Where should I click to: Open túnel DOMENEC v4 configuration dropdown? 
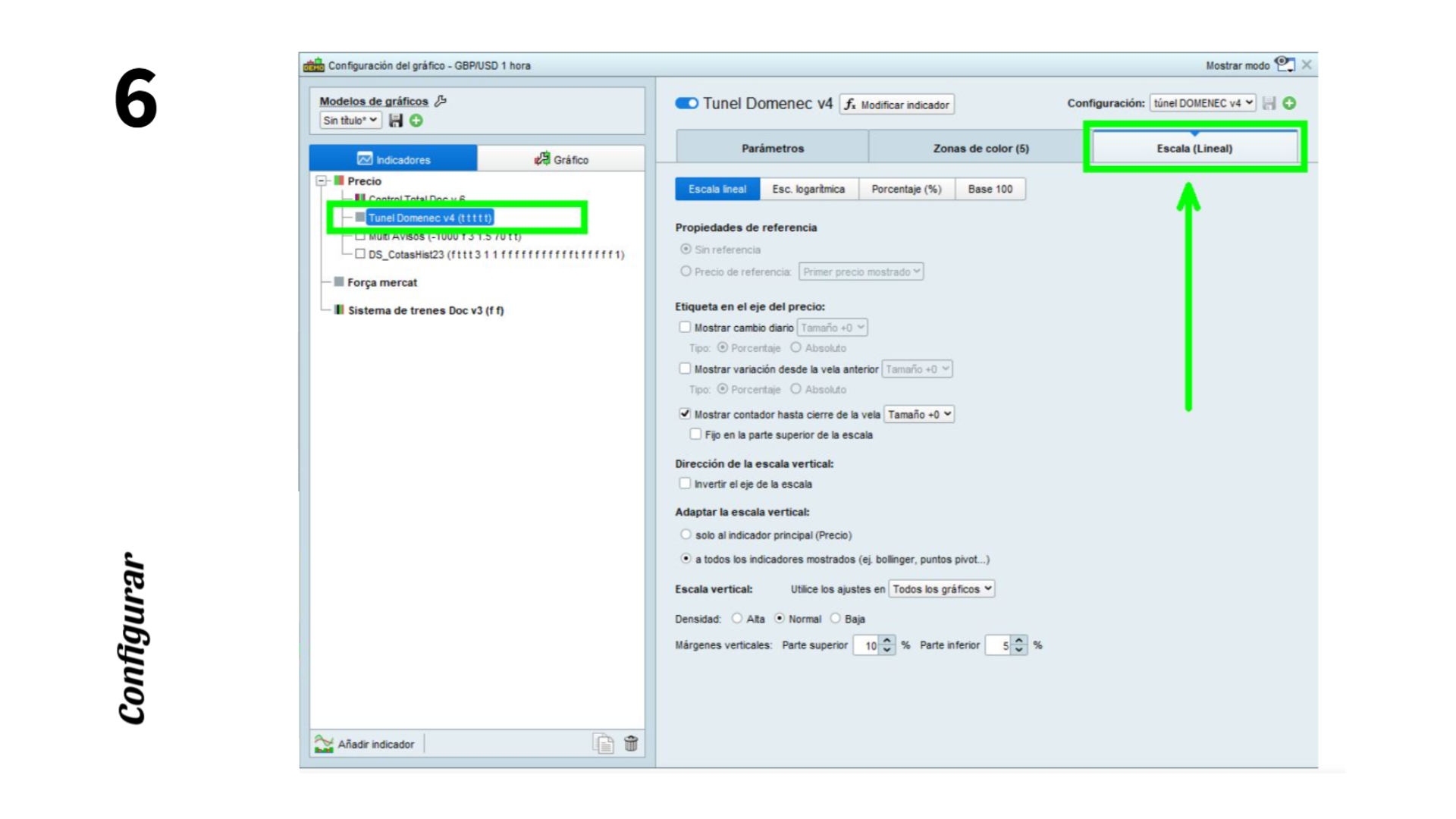tap(1202, 103)
